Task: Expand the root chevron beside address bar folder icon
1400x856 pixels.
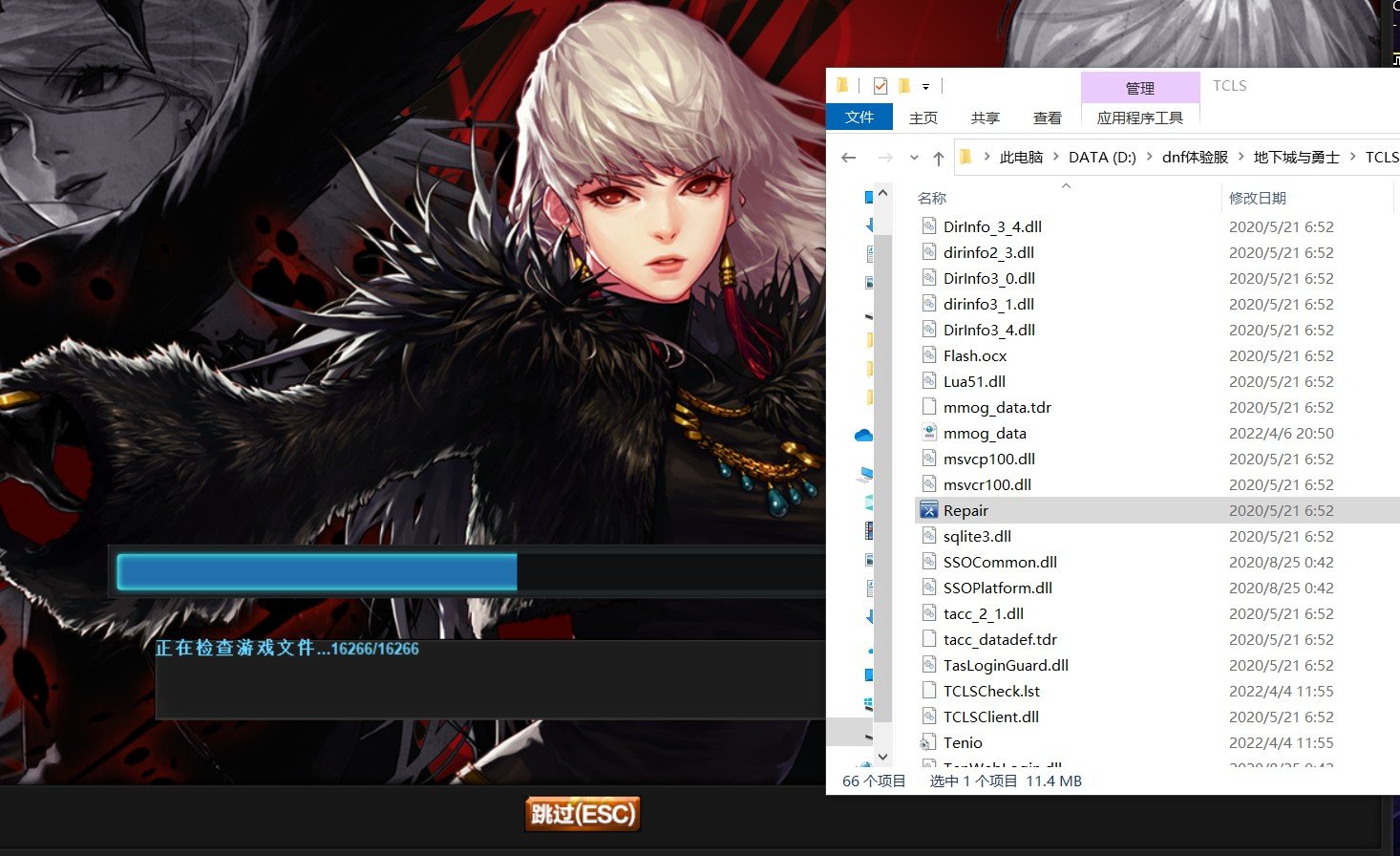Action: click(x=986, y=157)
